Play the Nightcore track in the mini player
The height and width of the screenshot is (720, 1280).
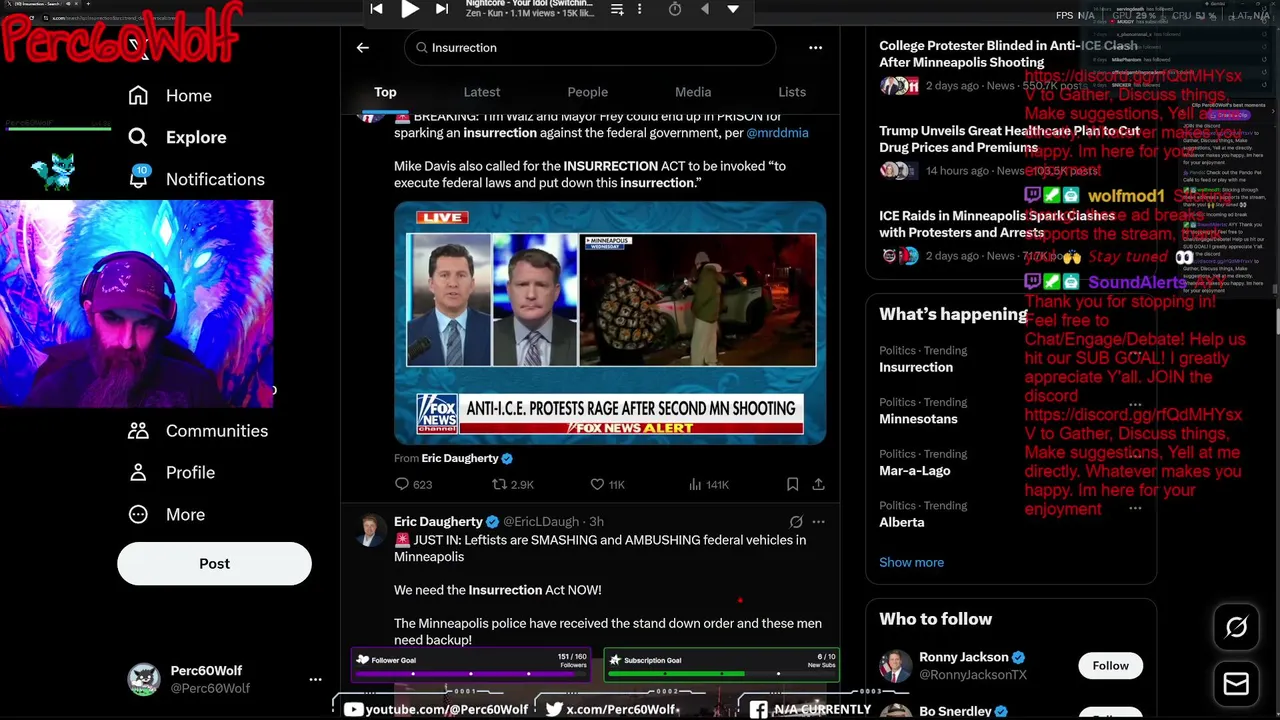pos(410,9)
